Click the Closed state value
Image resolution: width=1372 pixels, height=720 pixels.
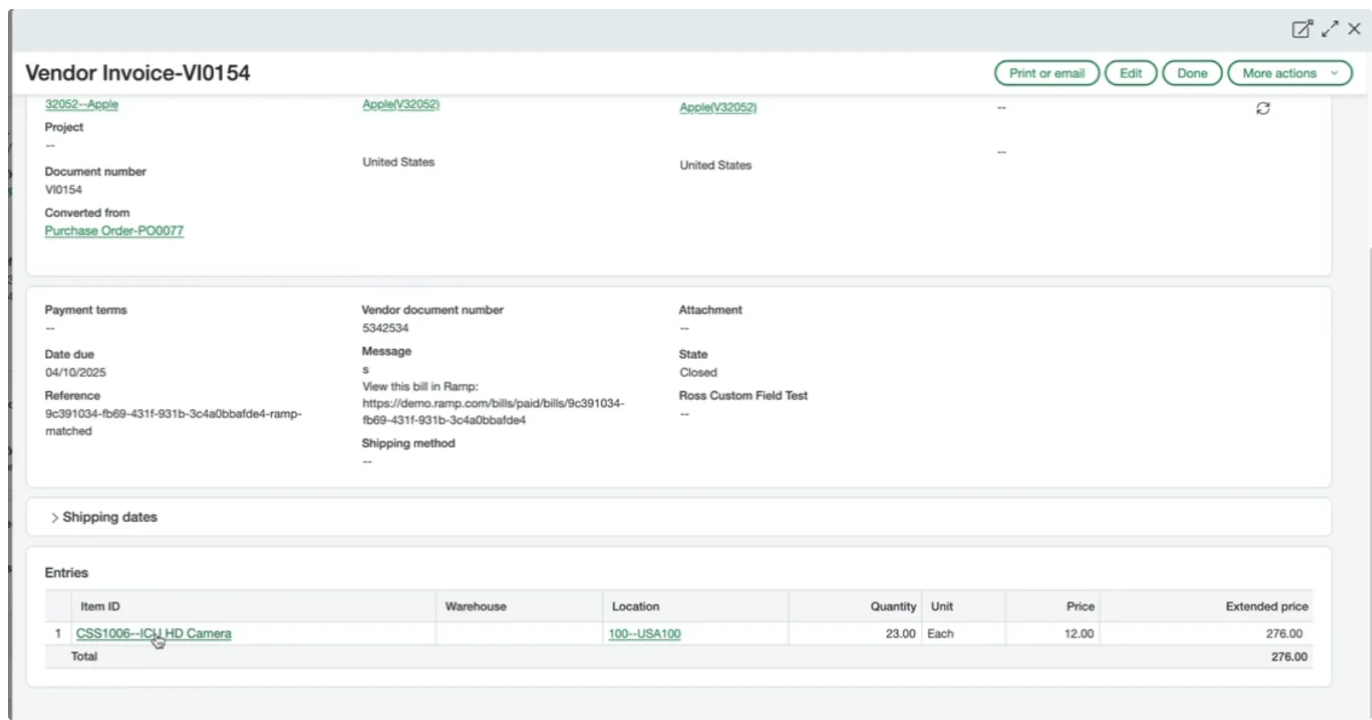[698, 372]
